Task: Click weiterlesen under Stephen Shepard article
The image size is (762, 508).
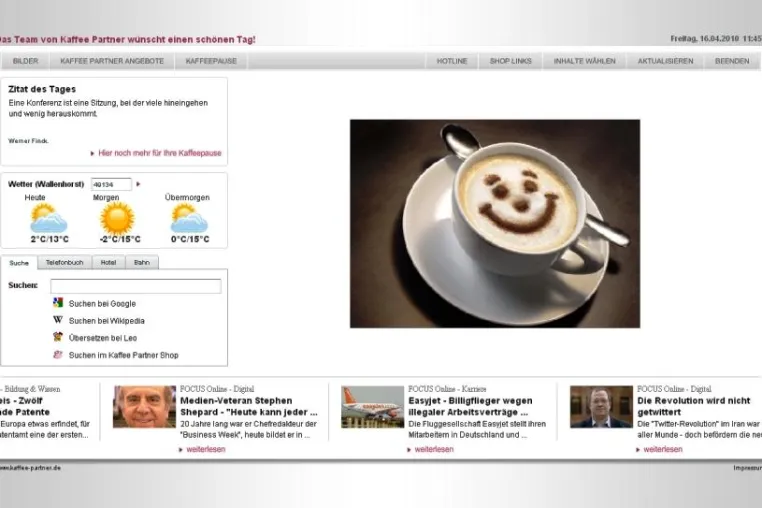Action: 206,450
